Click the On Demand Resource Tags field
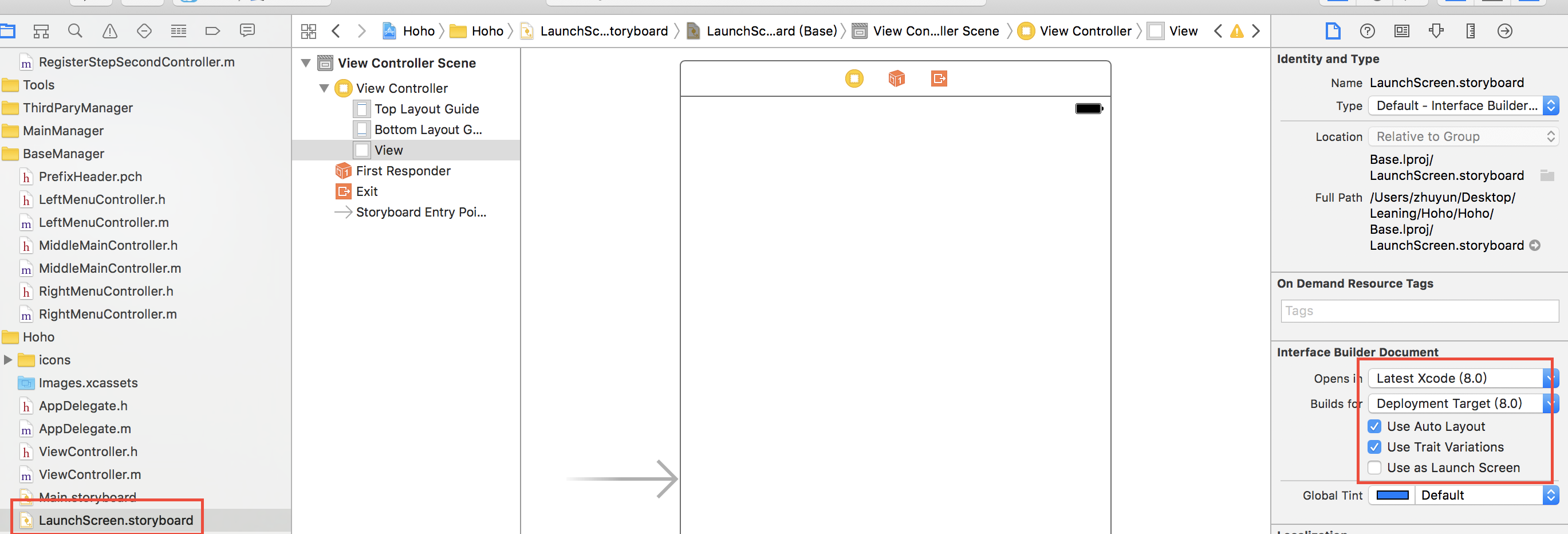The height and width of the screenshot is (534, 1568). pos(1419,311)
